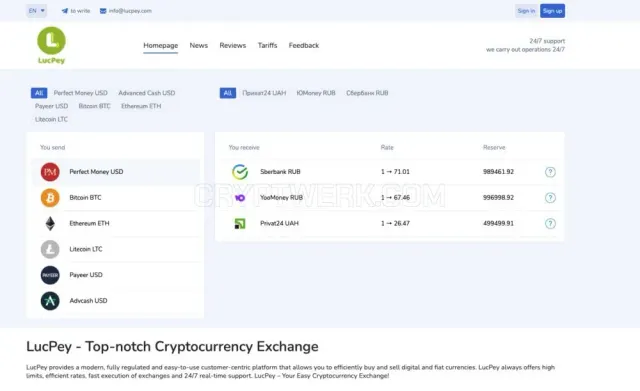640x391 pixels.
Task: Filter send list by Advanced Cash USD
Action: (147, 93)
